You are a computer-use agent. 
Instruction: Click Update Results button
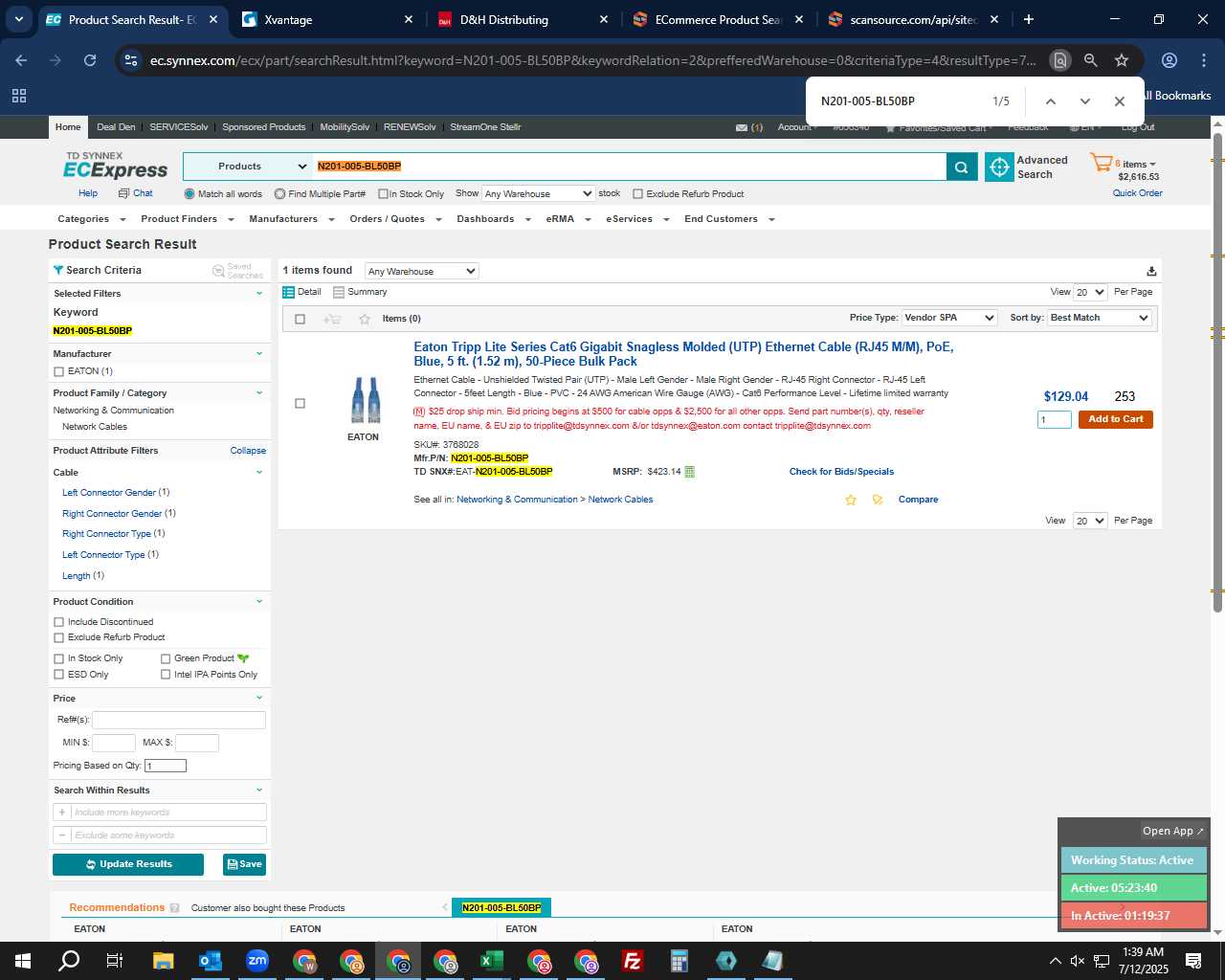tap(128, 864)
